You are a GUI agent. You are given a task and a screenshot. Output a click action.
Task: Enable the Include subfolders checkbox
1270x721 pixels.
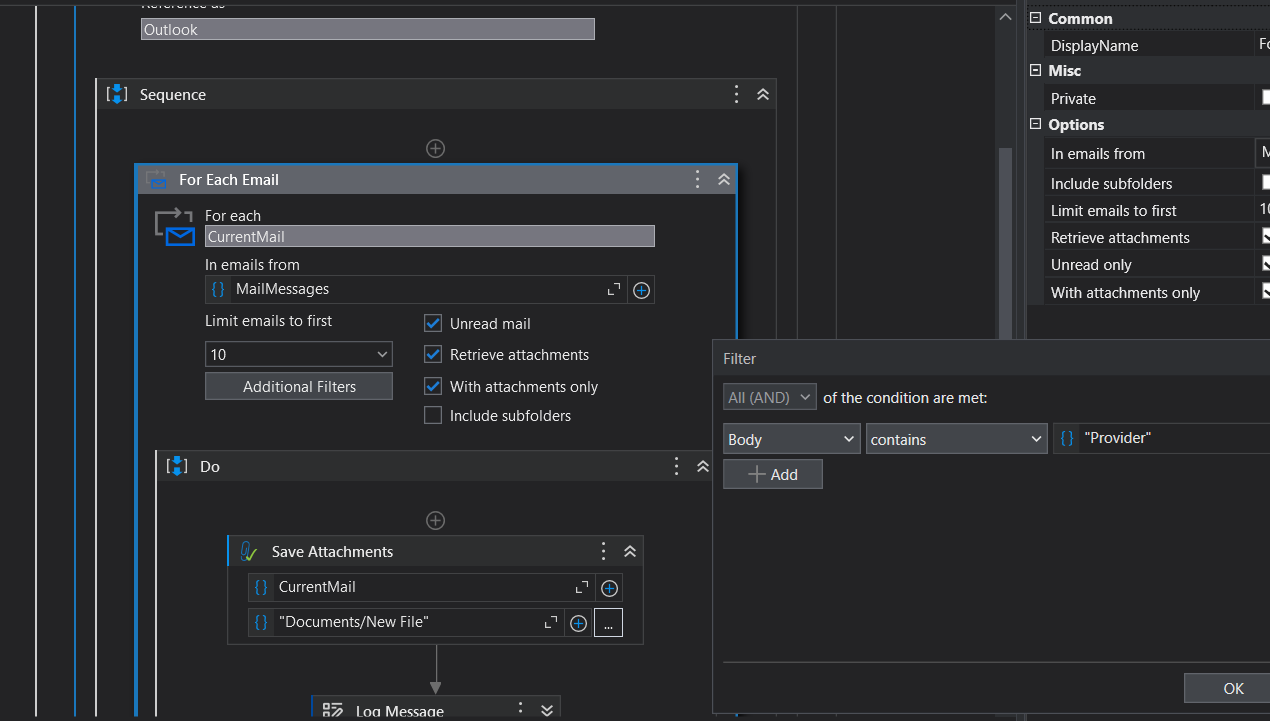click(433, 415)
